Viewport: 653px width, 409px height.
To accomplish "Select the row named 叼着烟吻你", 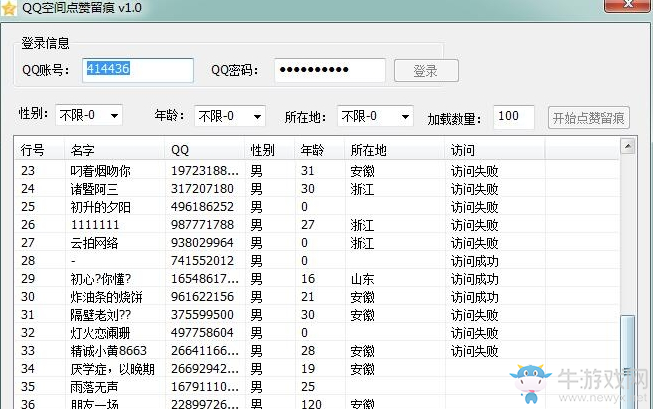I will [317, 171].
